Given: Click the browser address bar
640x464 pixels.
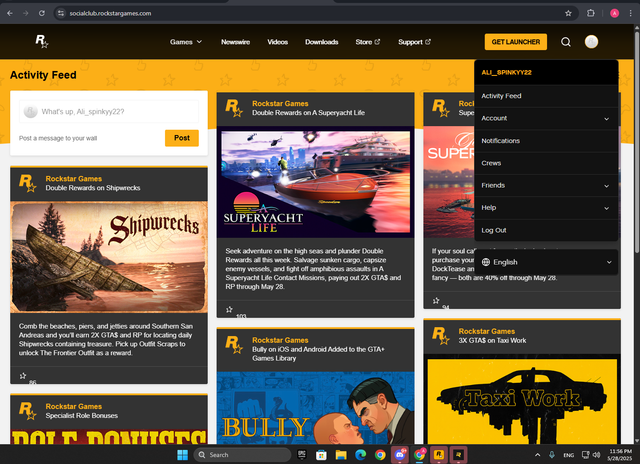Looking at the screenshot, I should click(x=314, y=13).
